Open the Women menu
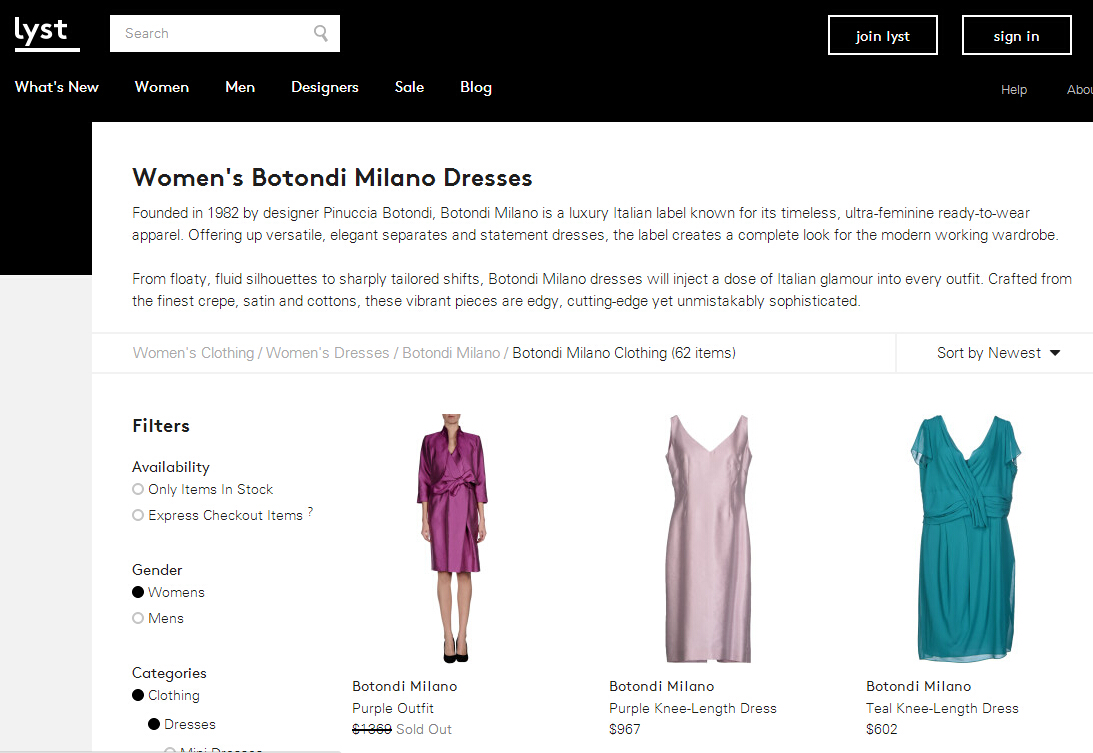Viewport: 1093px width, 753px height. 162,87
